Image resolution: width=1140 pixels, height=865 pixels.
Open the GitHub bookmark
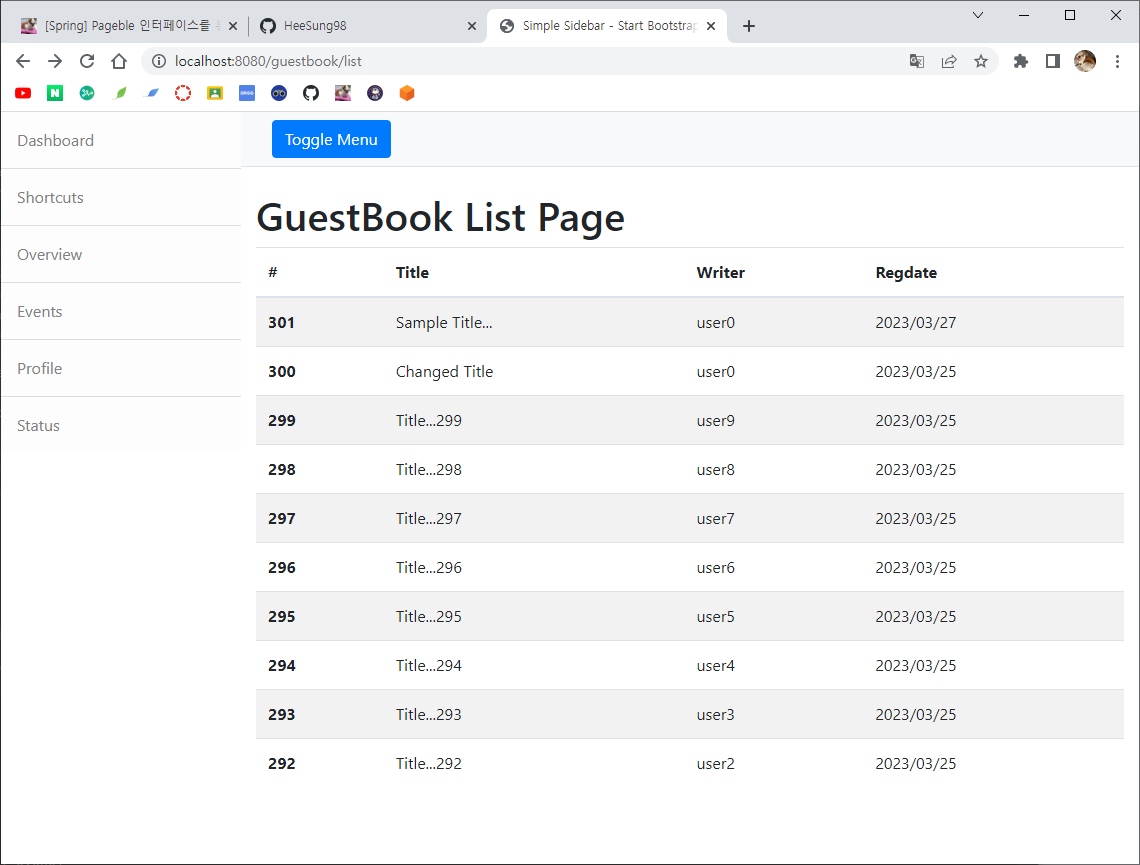coord(311,93)
